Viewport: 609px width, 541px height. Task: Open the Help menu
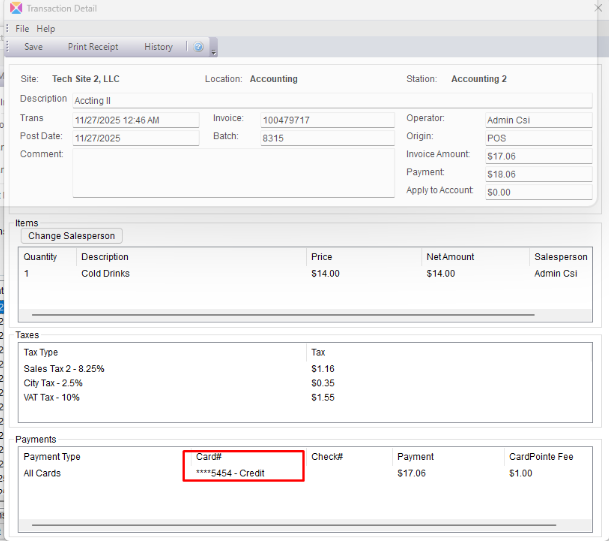[46, 29]
